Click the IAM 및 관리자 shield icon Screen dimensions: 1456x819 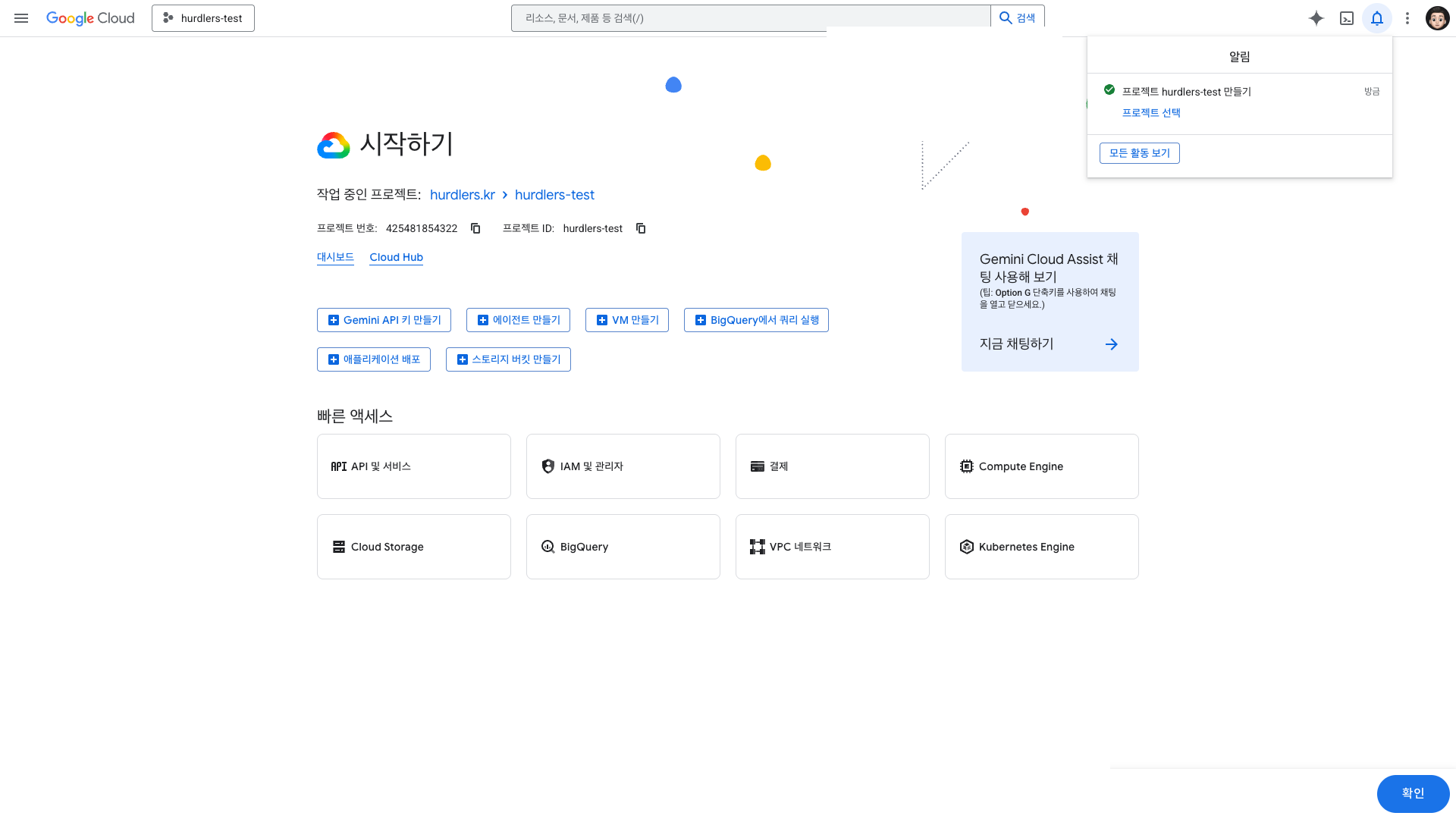pos(548,466)
